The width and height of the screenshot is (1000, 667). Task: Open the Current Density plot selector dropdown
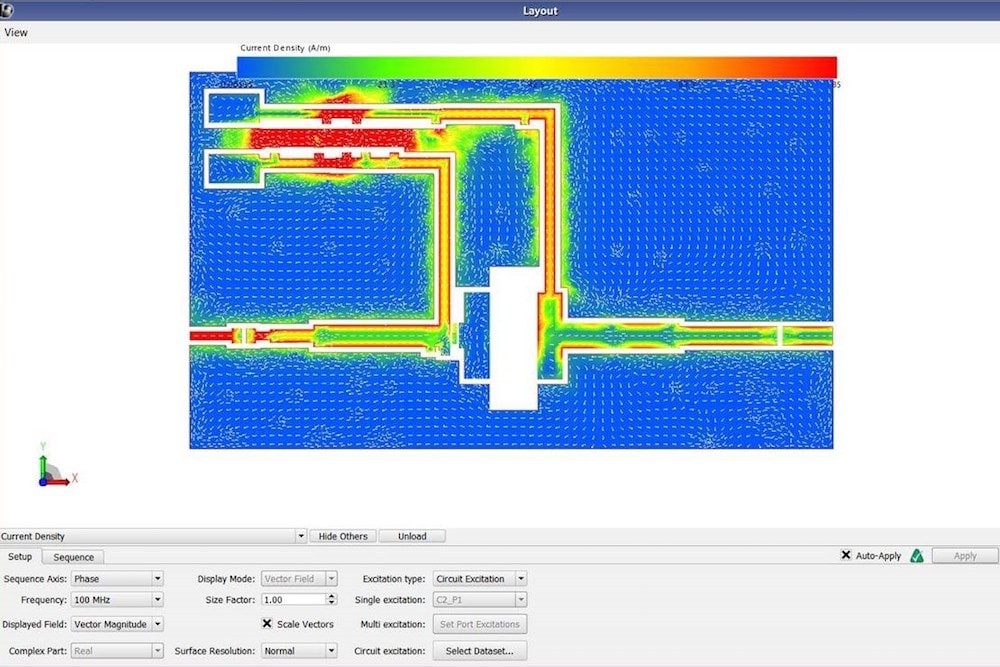point(300,535)
